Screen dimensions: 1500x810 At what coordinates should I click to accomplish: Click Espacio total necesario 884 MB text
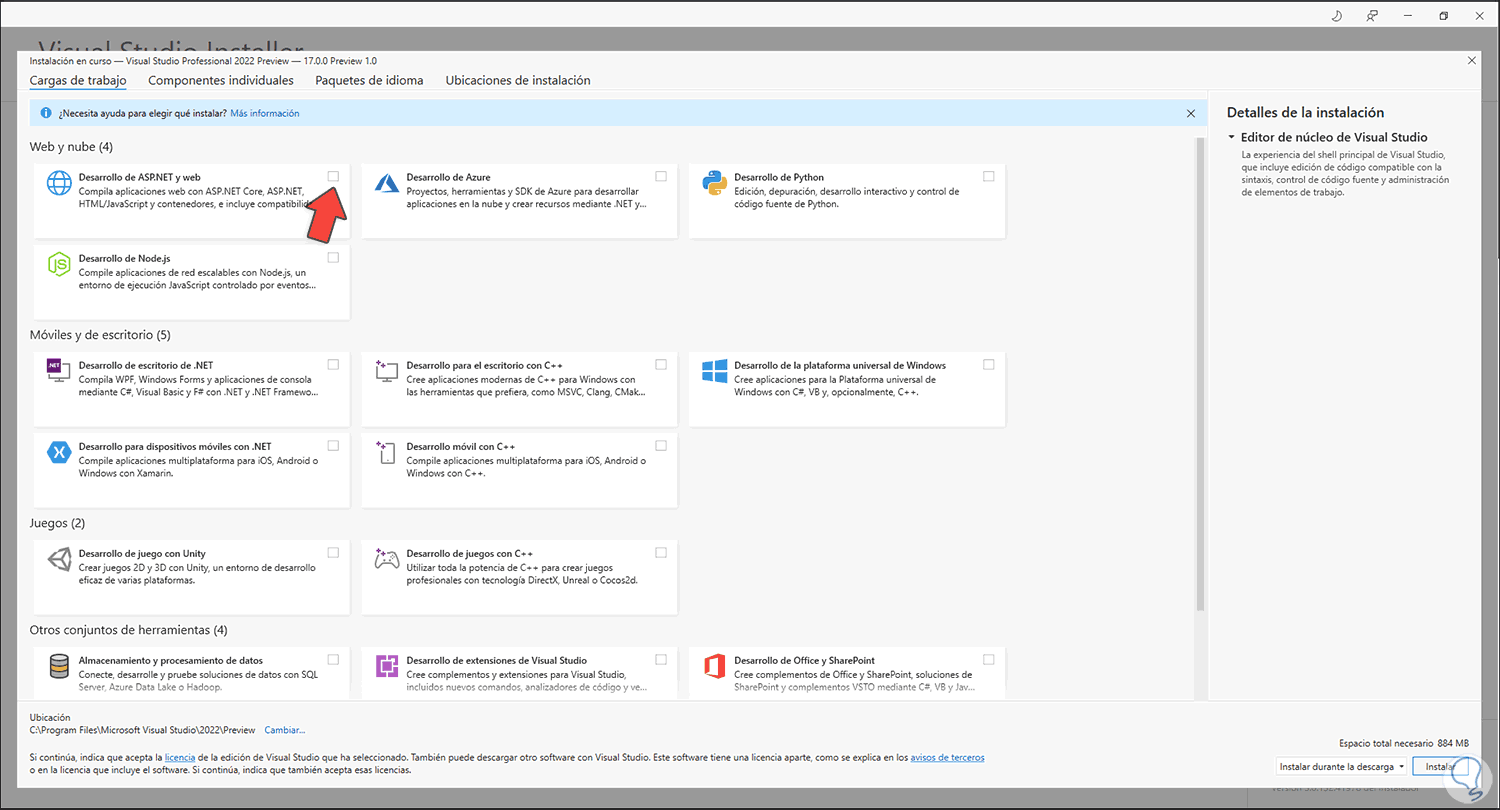click(1404, 743)
